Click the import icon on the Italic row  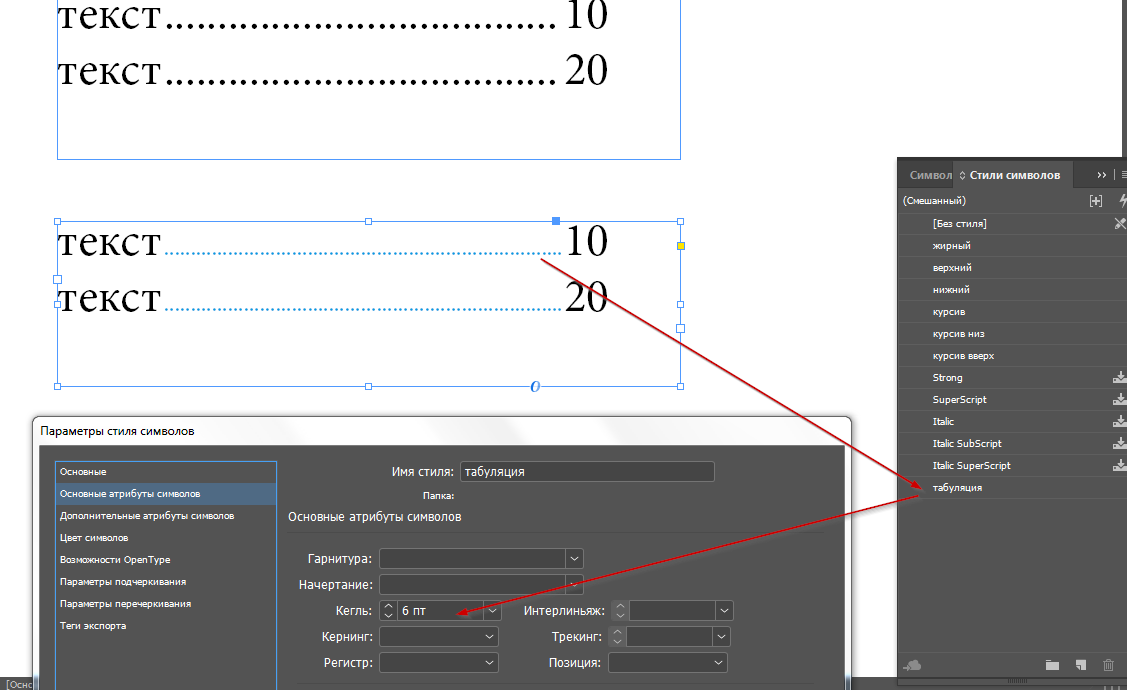point(1120,421)
